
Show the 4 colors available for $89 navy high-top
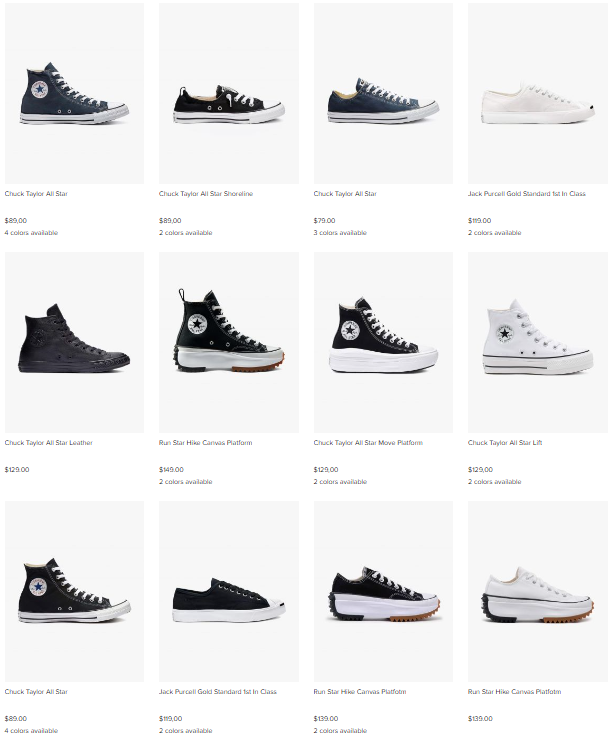[x=31, y=233]
